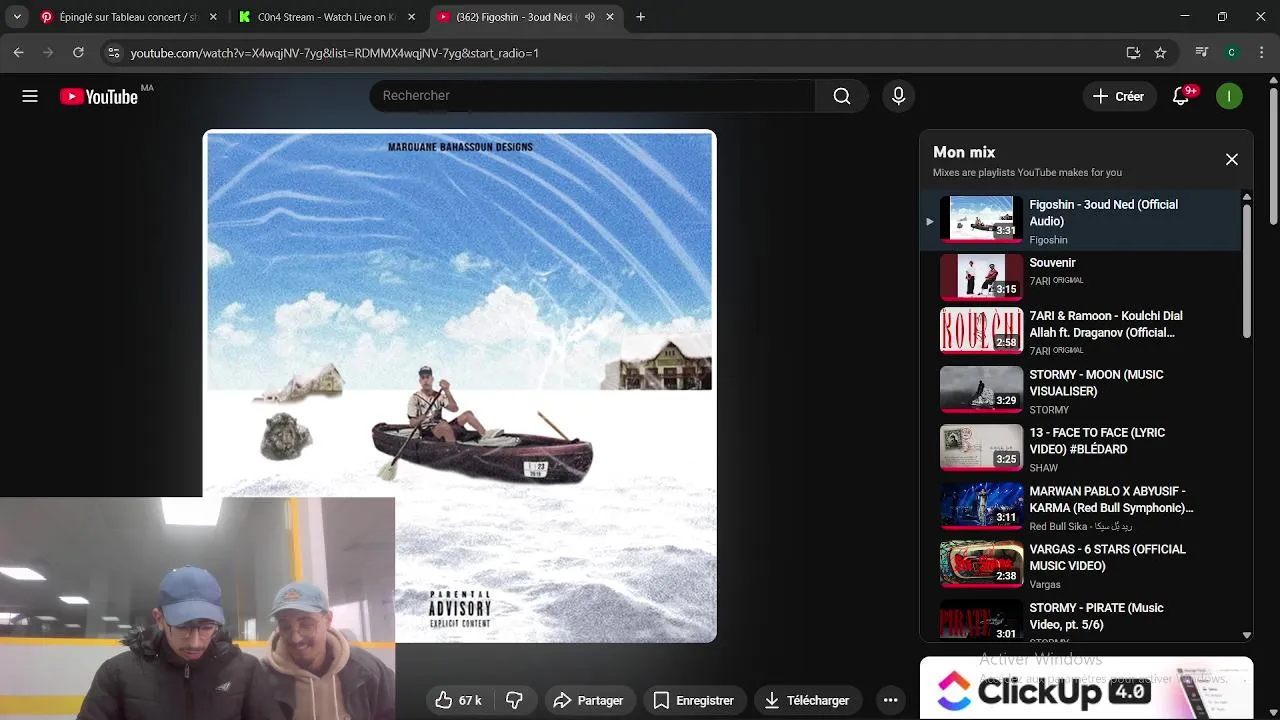The width and height of the screenshot is (1280, 720).
Task: Open STORMY channel name under MOON
Action: [x=1049, y=410]
